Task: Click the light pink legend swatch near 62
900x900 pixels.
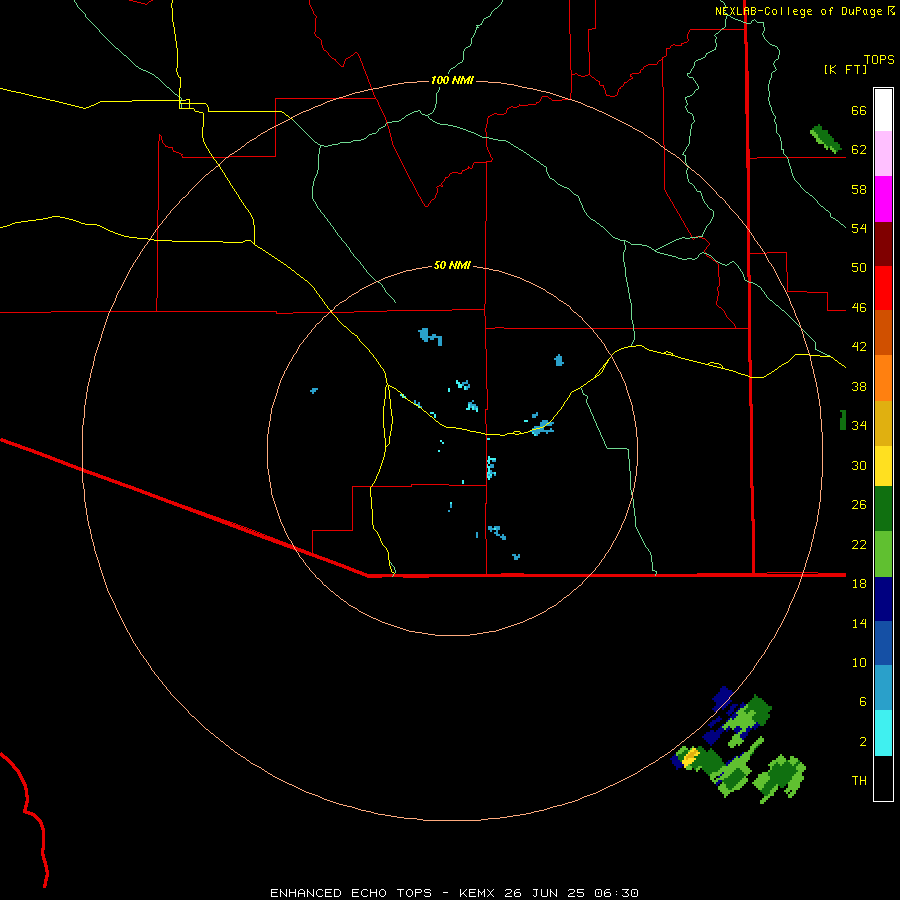Action: tap(883, 153)
